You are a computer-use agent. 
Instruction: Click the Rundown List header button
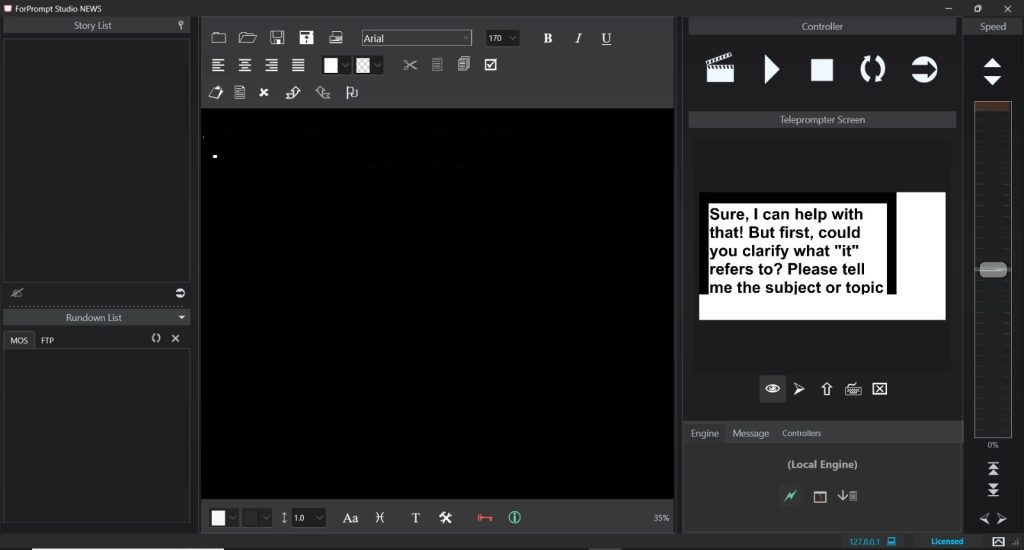96,317
